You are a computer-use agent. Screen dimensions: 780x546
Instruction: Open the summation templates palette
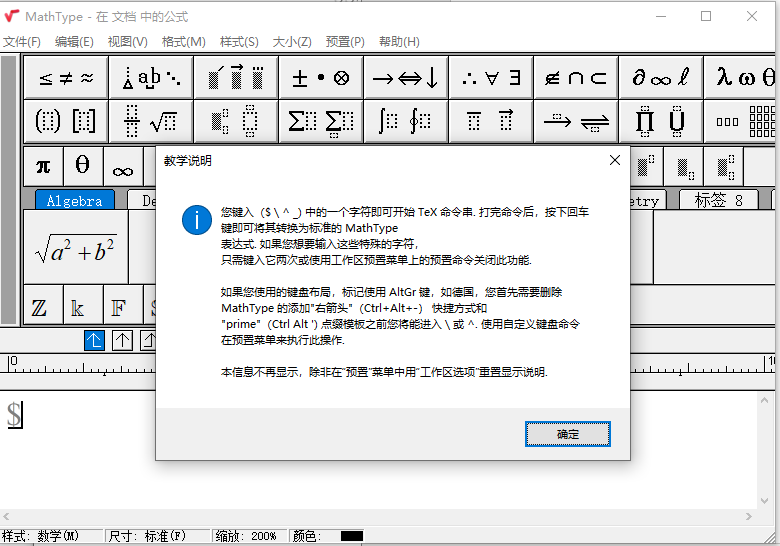coord(321,121)
